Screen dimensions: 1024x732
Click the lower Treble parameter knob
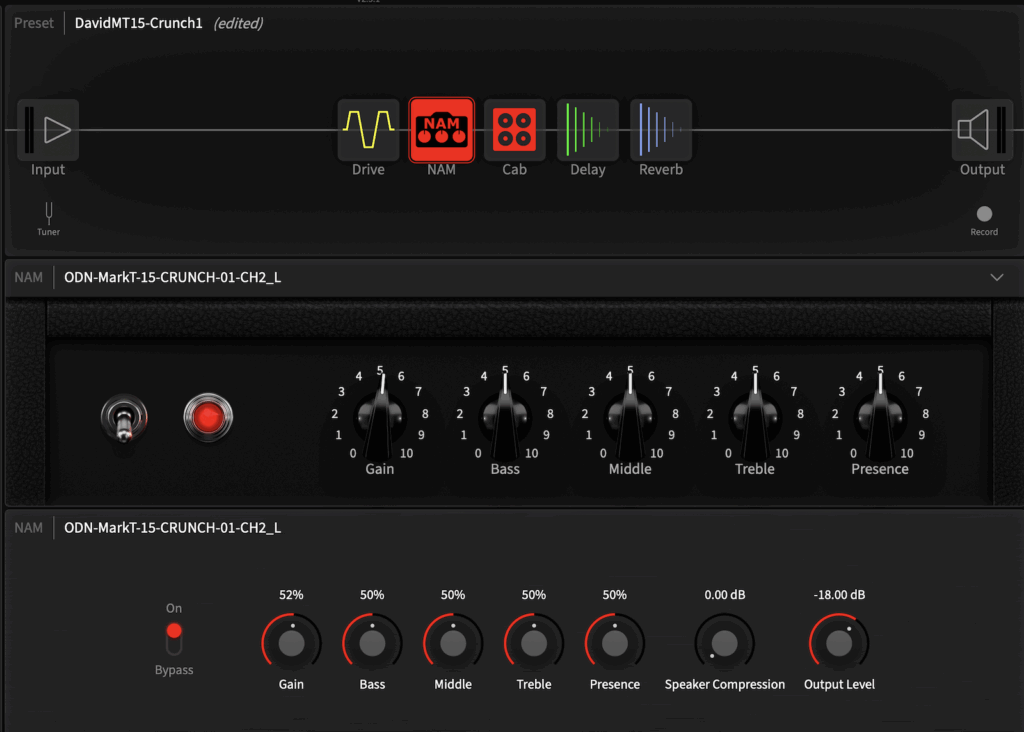534,643
